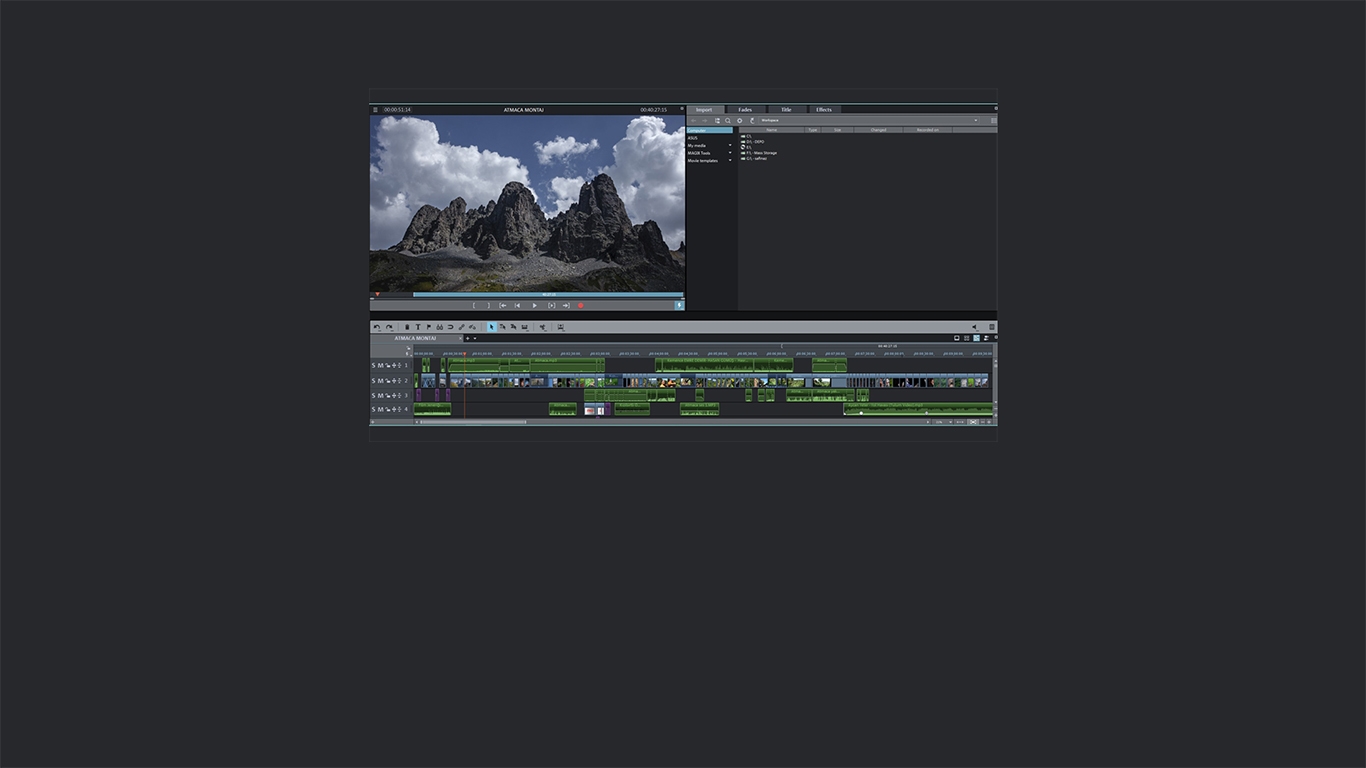This screenshot has height=768, width=1366.
Task: Solo track 4
Action: coord(373,410)
